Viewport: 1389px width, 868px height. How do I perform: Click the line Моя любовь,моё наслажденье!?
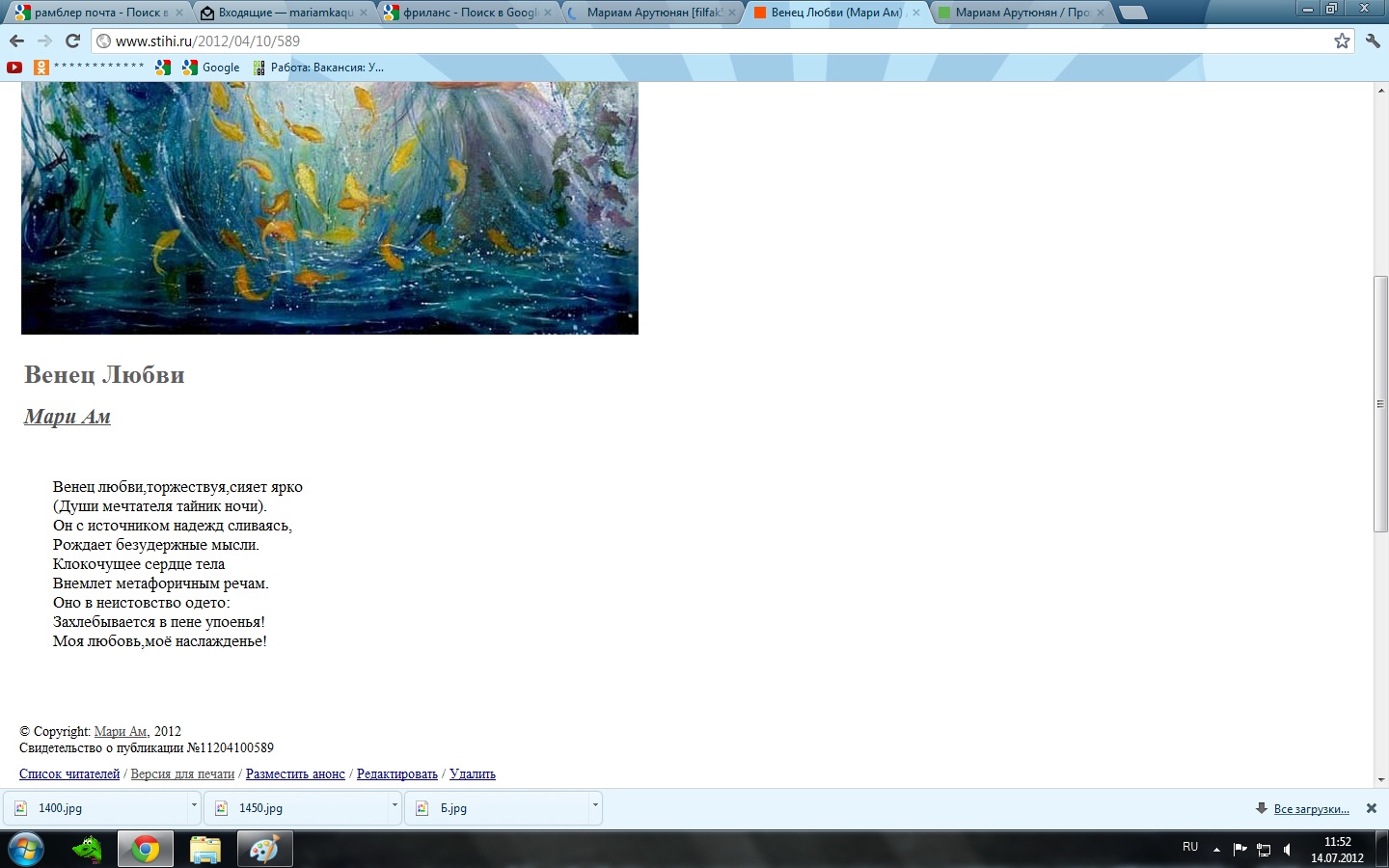click(x=160, y=641)
